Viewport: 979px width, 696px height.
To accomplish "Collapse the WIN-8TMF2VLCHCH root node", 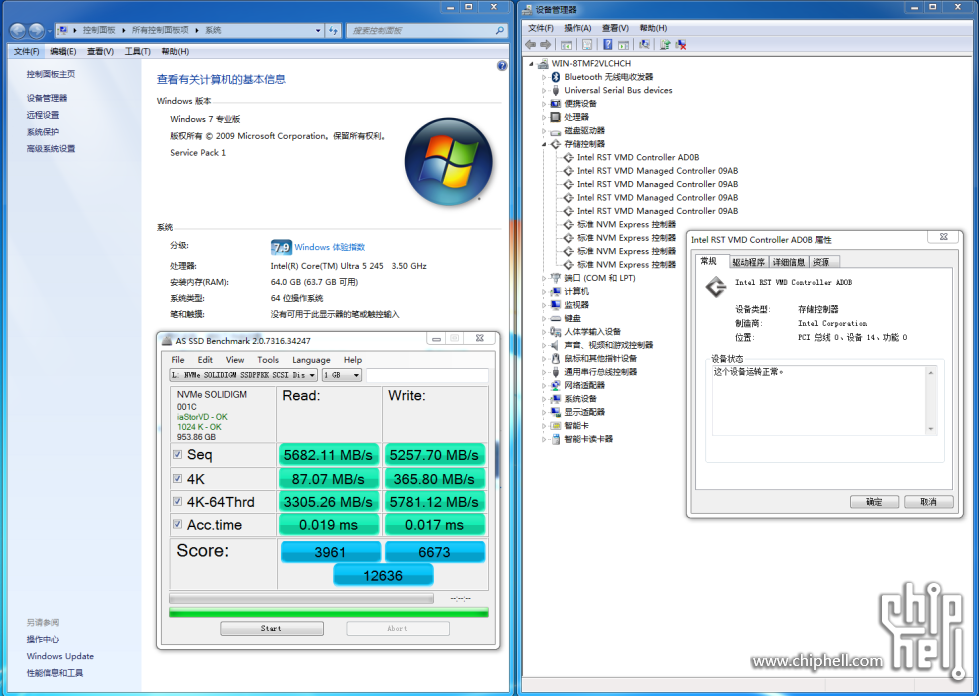I will coord(531,63).
